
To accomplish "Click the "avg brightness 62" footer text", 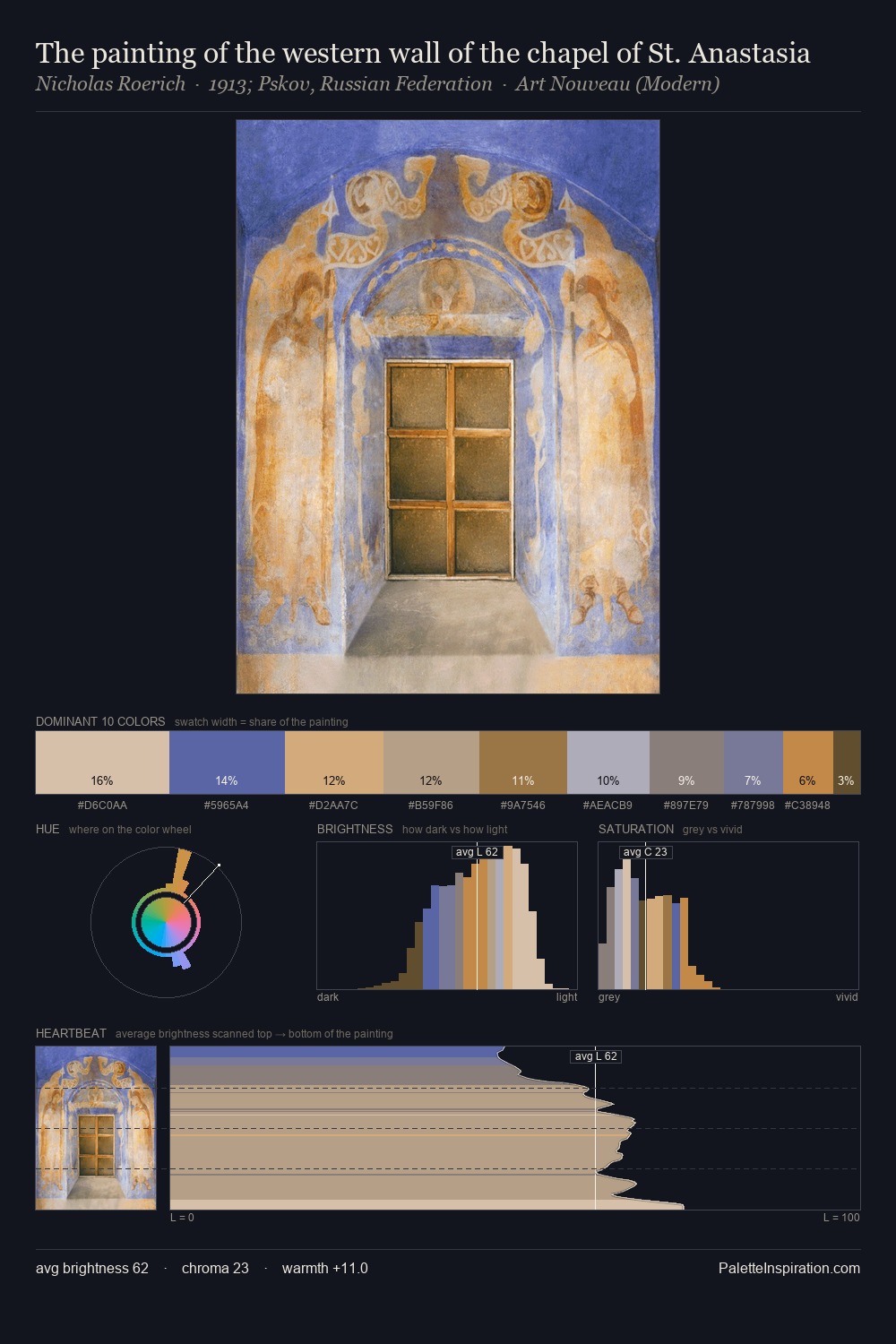I will (92, 1268).
